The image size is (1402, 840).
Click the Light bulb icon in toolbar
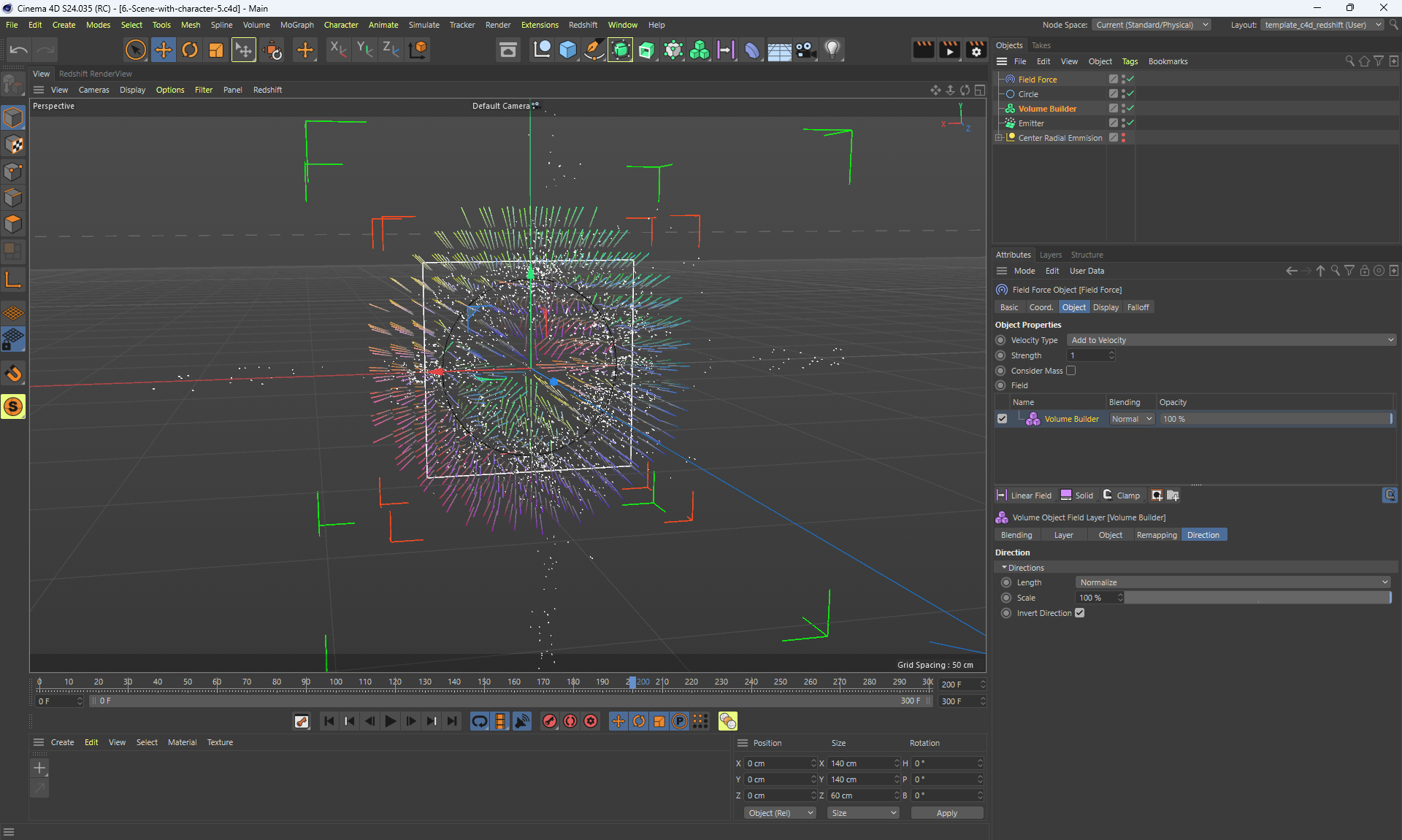tap(832, 50)
